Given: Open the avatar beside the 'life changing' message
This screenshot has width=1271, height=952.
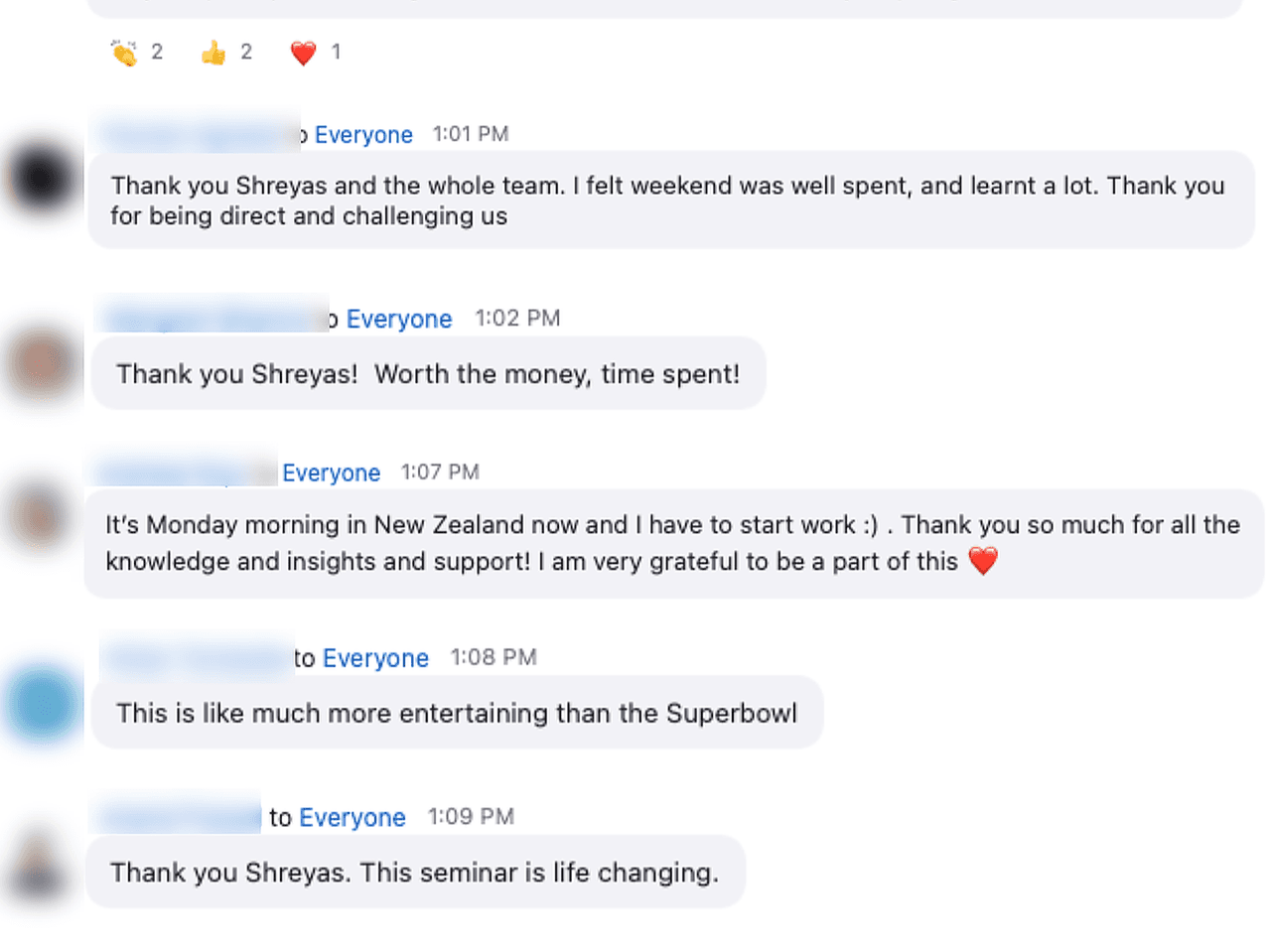Looking at the screenshot, I should (x=40, y=862).
